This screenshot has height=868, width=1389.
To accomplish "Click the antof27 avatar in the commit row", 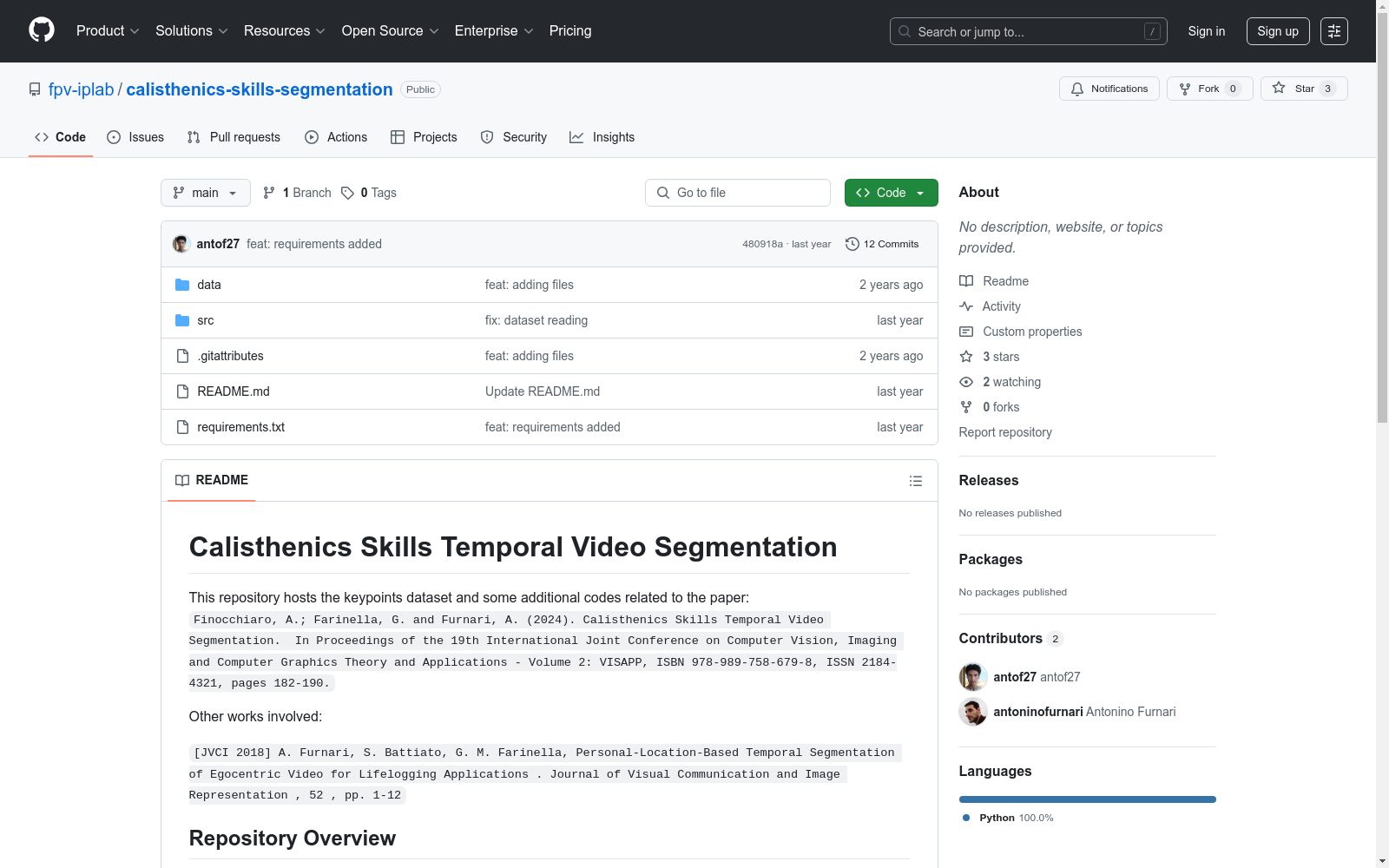I will pyautogui.click(x=181, y=244).
